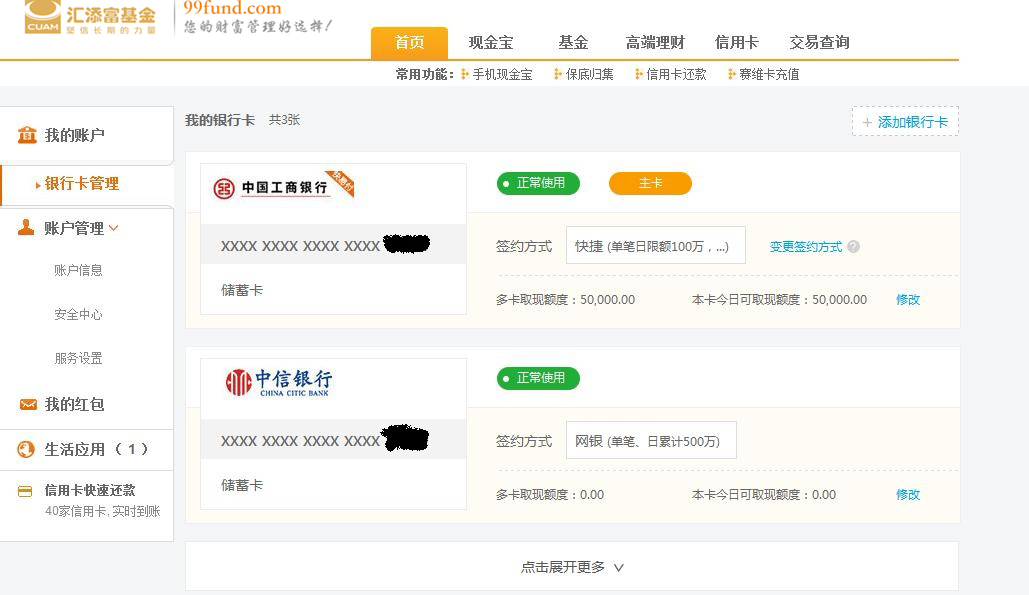Screen dimensions: 1029x595
Task: Open the 网银 signing method box
Action: [x=650, y=441]
